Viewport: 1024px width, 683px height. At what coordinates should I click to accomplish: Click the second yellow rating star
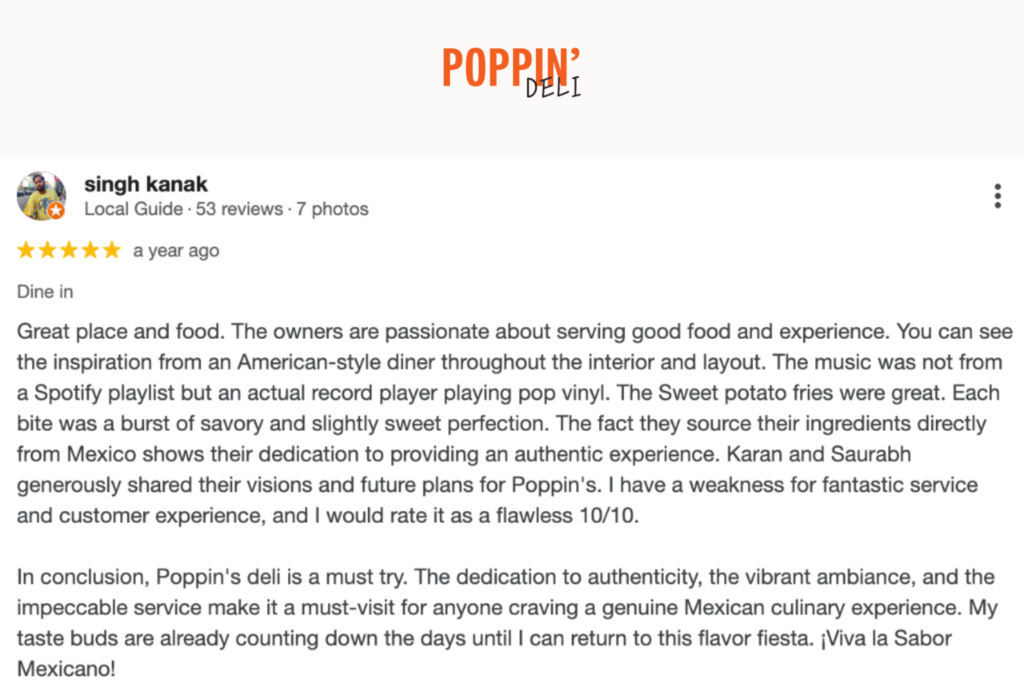pyautogui.click(x=48, y=250)
